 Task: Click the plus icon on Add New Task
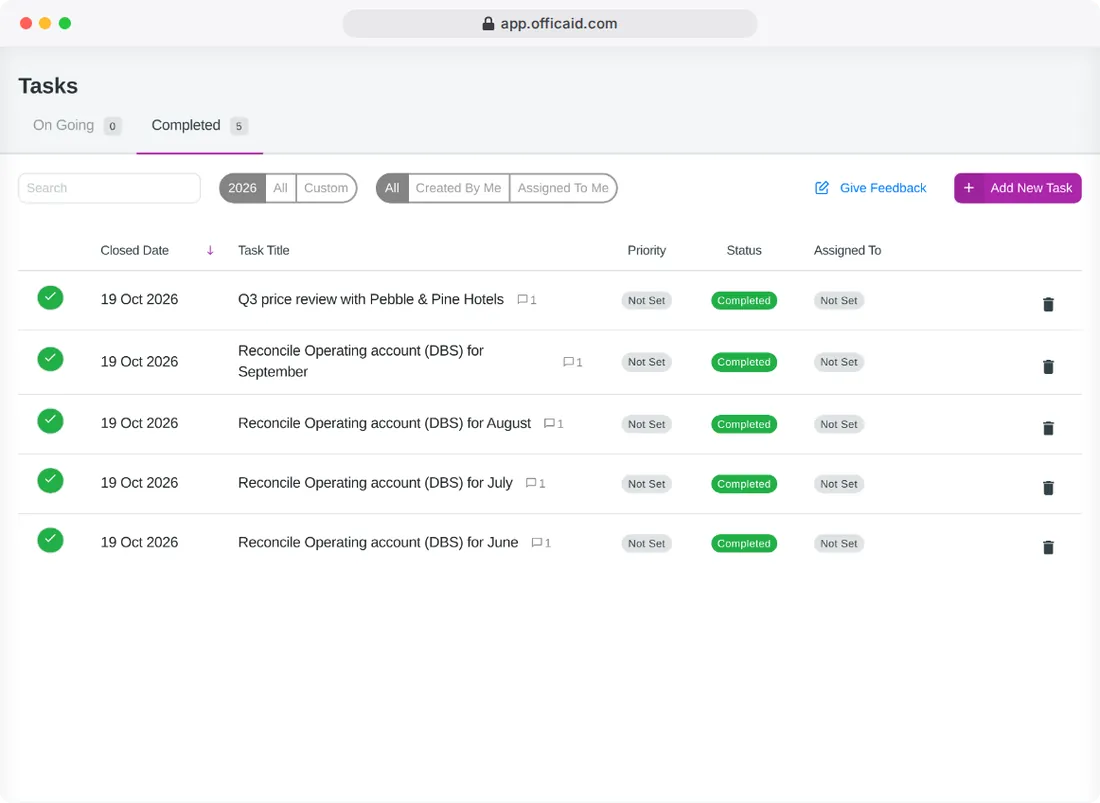click(969, 188)
